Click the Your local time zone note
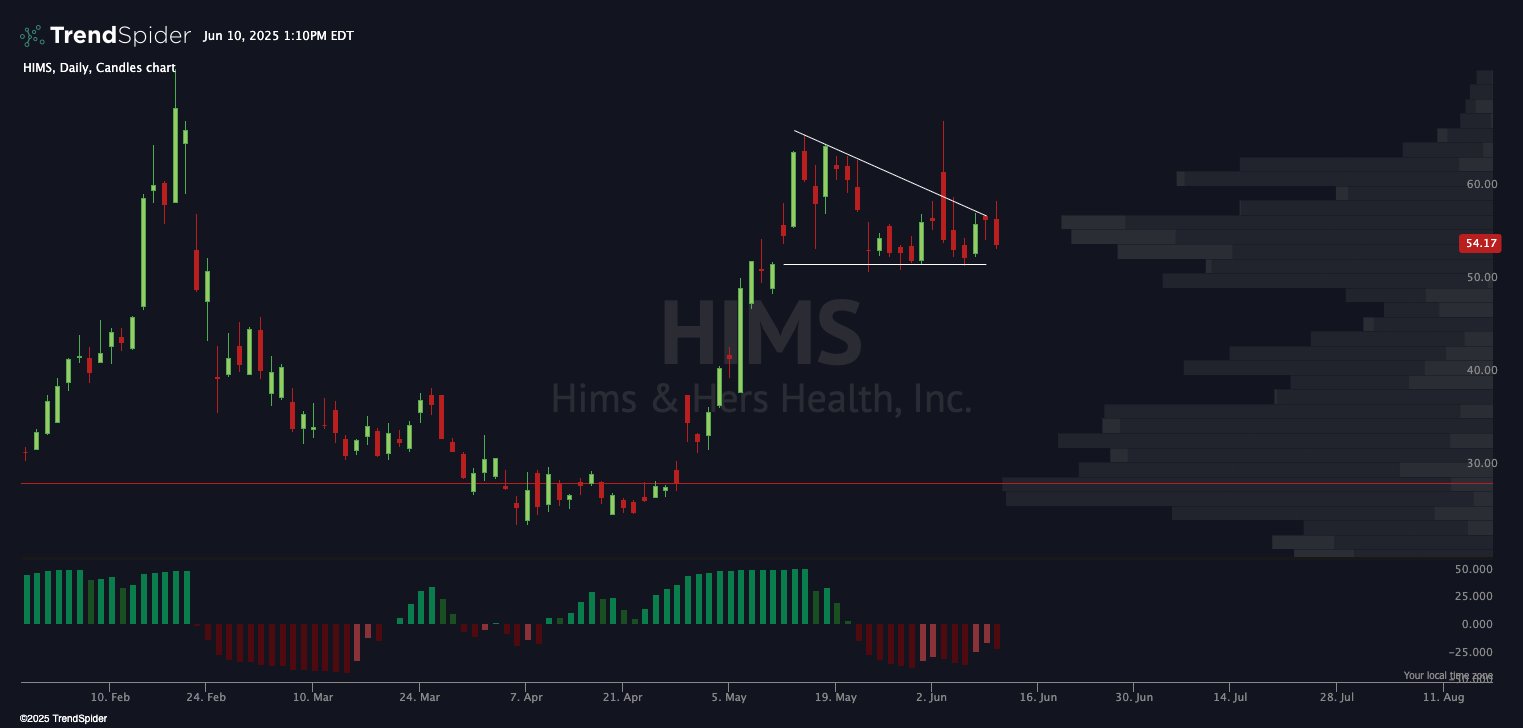 click(x=1448, y=676)
